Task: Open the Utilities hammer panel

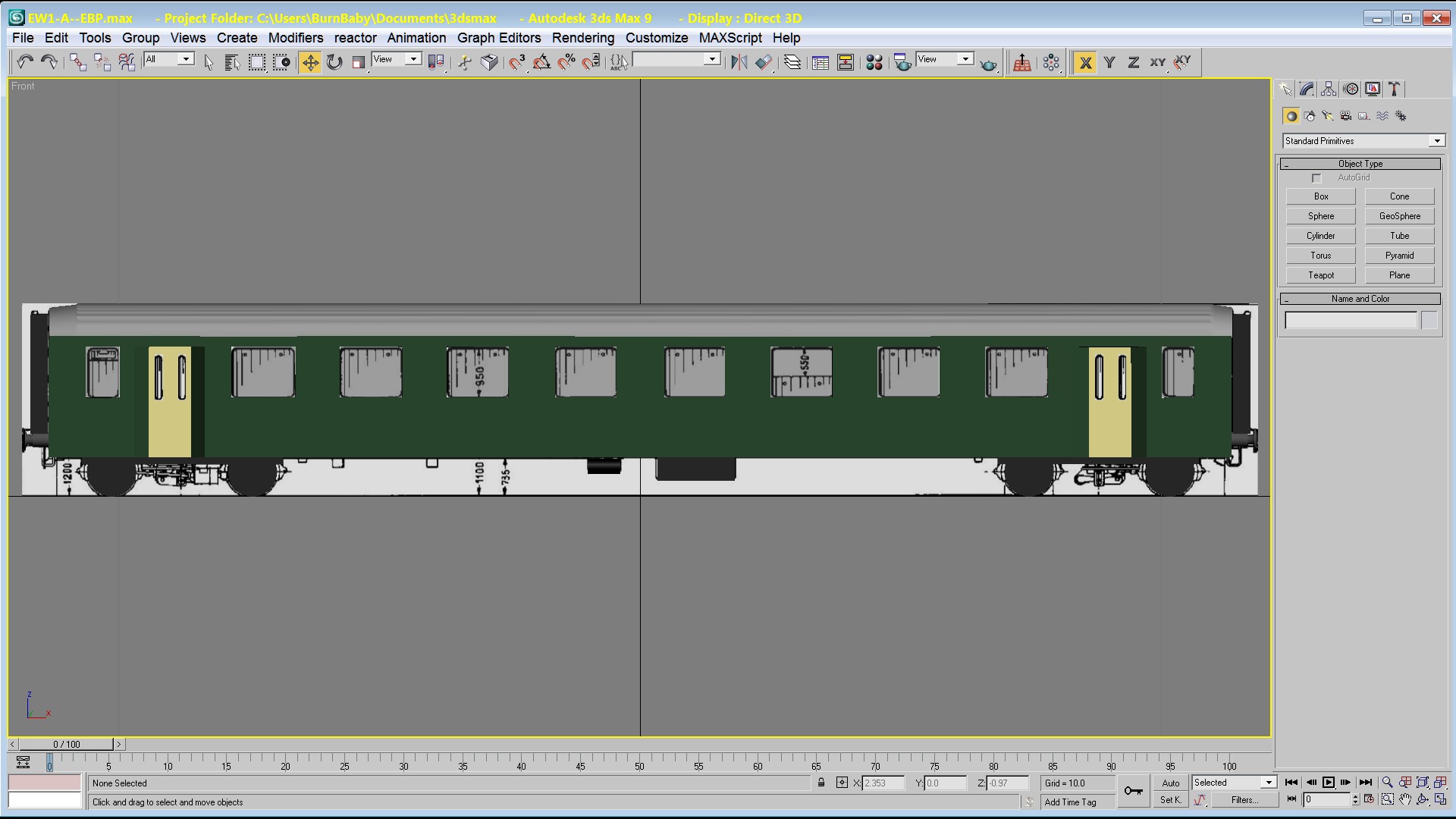Action: point(1395,89)
